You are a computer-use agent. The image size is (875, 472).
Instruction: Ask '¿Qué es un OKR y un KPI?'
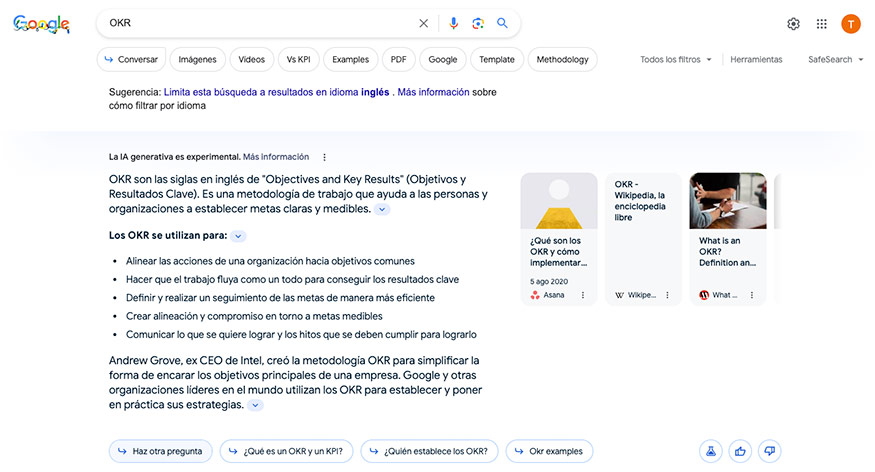pos(286,451)
